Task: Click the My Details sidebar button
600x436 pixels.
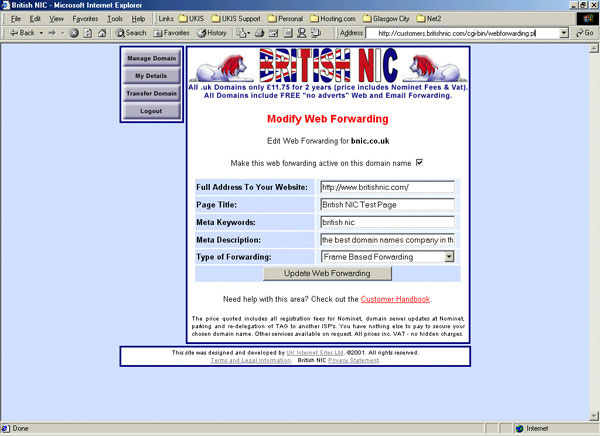Action: point(152,76)
